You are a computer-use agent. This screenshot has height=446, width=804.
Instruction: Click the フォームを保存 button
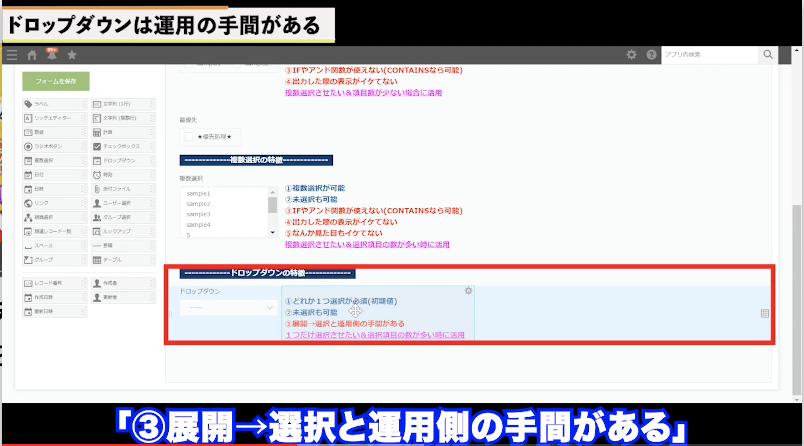pos(55,82)
